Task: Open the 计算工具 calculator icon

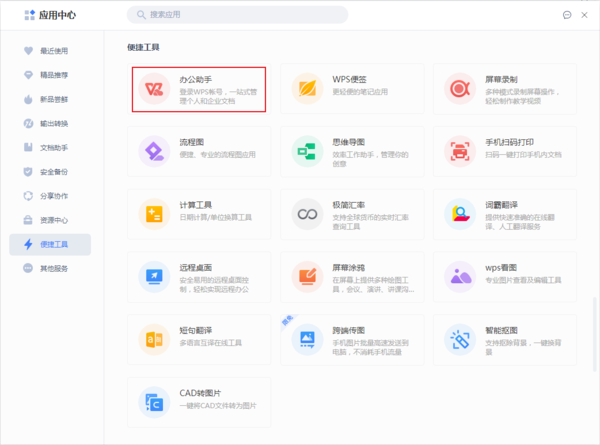Action: coord(154,213)
